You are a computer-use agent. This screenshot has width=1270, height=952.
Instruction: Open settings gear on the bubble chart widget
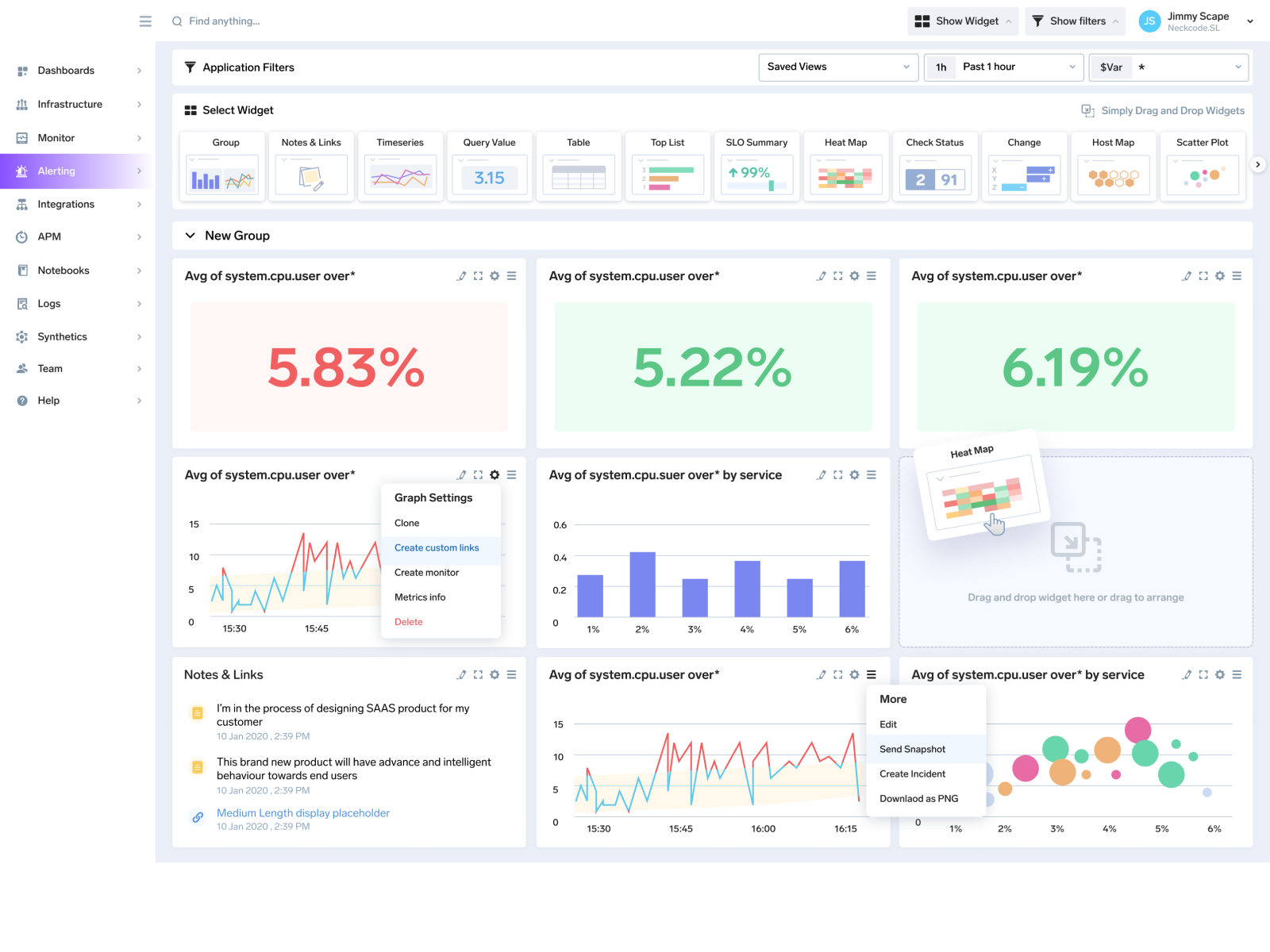(1220, 674)
